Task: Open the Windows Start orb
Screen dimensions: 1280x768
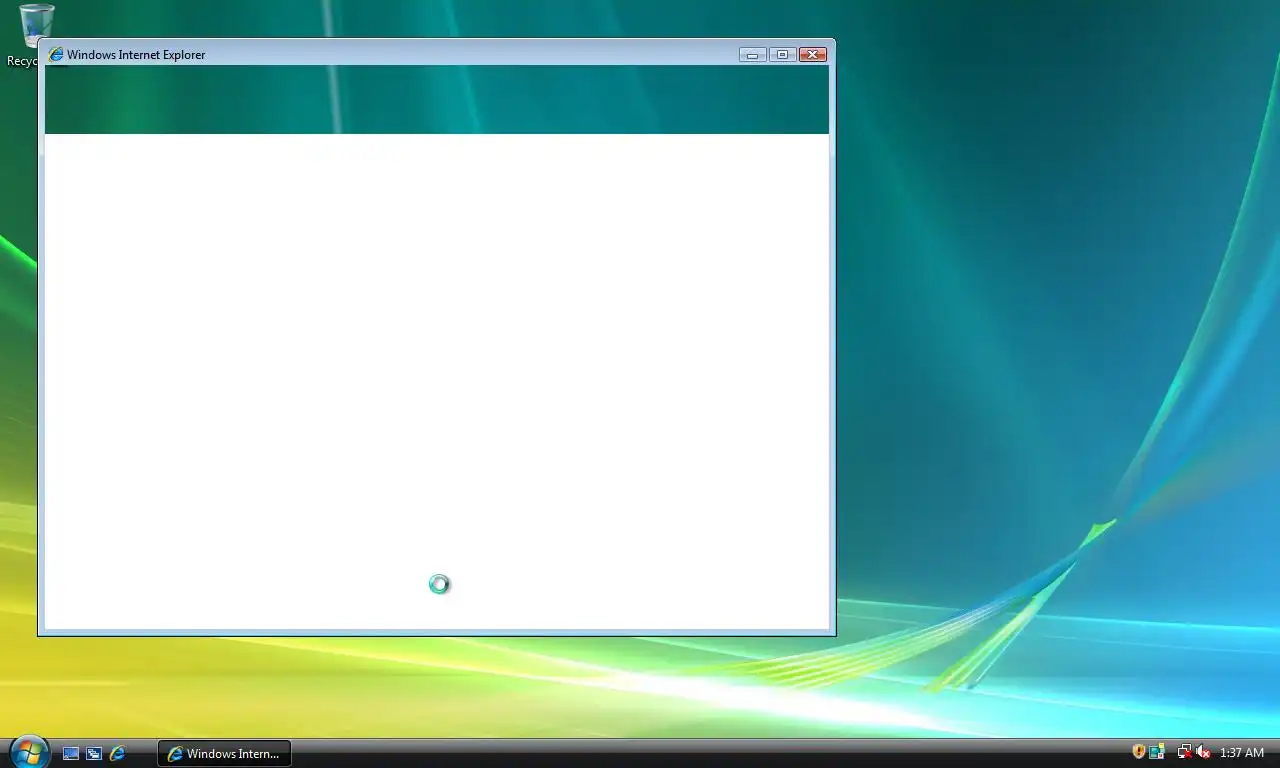Action: pyautogui.click(x=29, y=752)
